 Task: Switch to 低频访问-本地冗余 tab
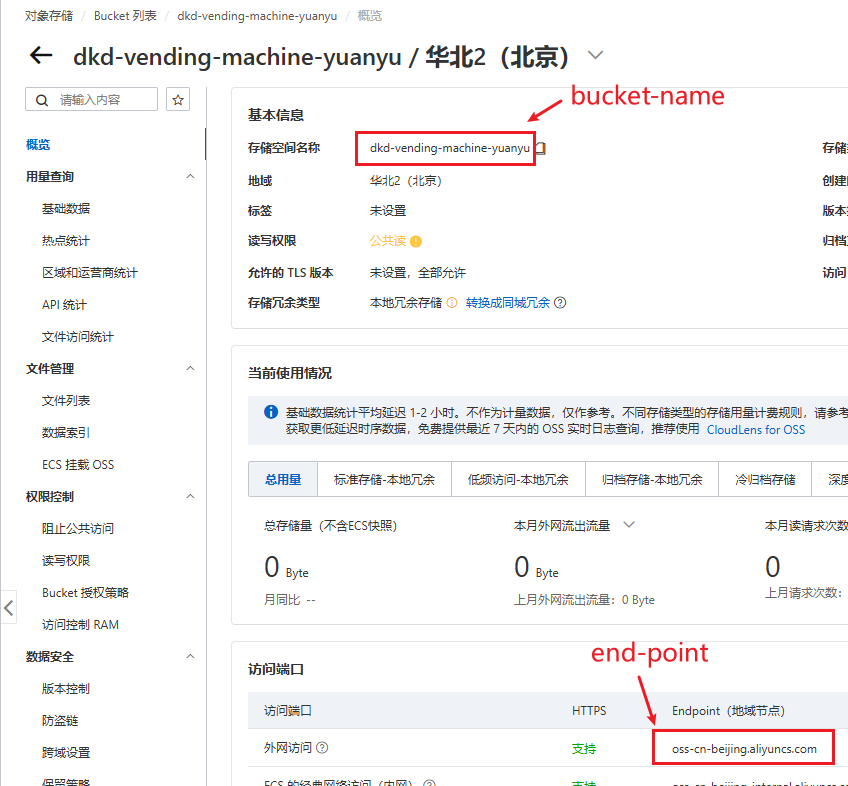point(518,480)
